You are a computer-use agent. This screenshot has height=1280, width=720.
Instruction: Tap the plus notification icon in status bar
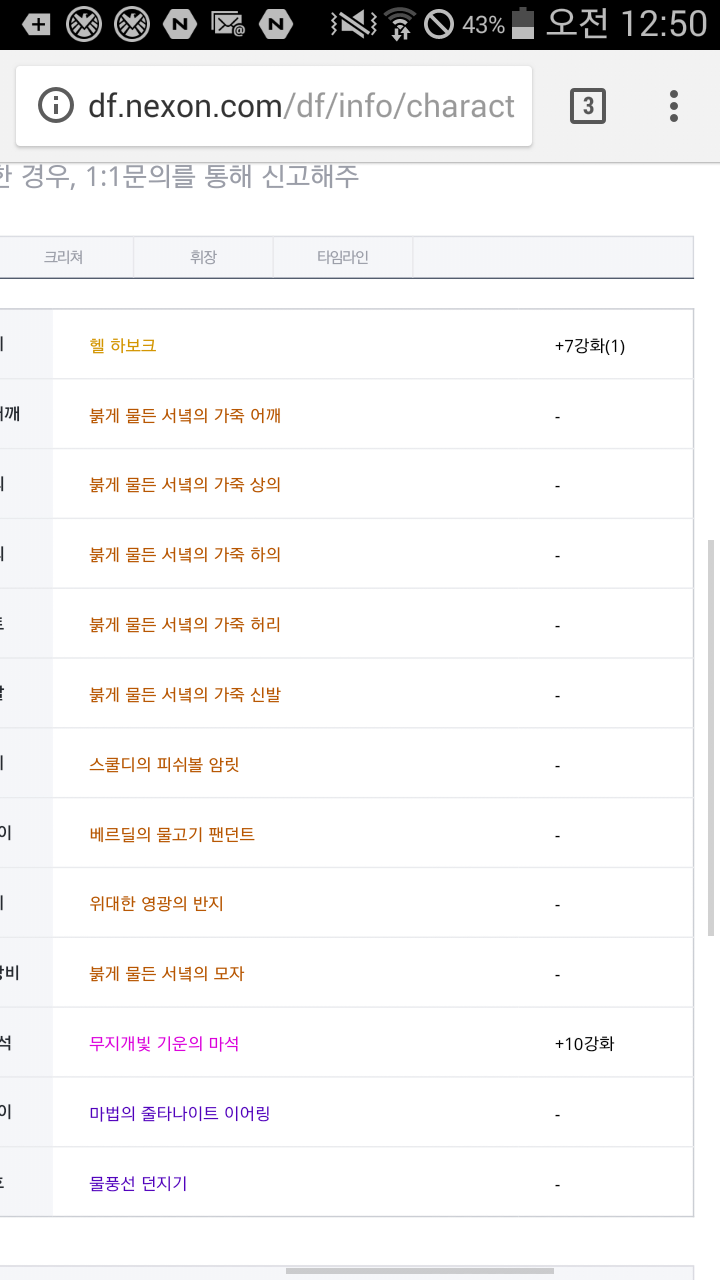pyautogui.click(x=37, y=23)
